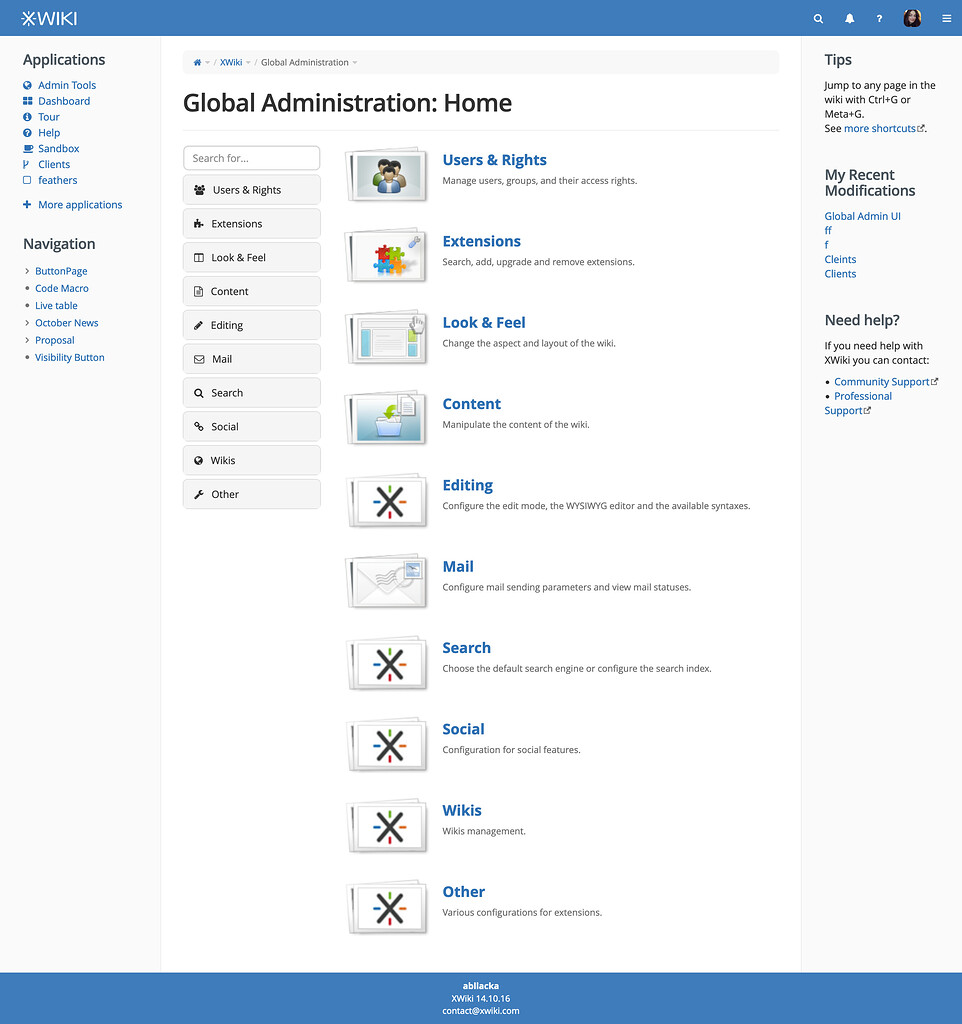Click the Search section thumbnail image
This screenshot has width=962, height=1024.
(x=387, y=663)
